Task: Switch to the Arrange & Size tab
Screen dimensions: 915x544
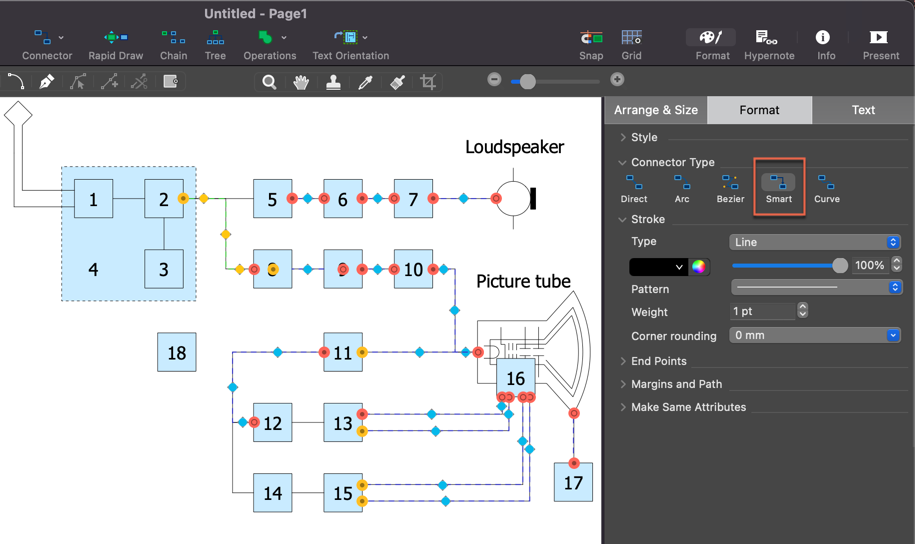Action: click(656, 110)
